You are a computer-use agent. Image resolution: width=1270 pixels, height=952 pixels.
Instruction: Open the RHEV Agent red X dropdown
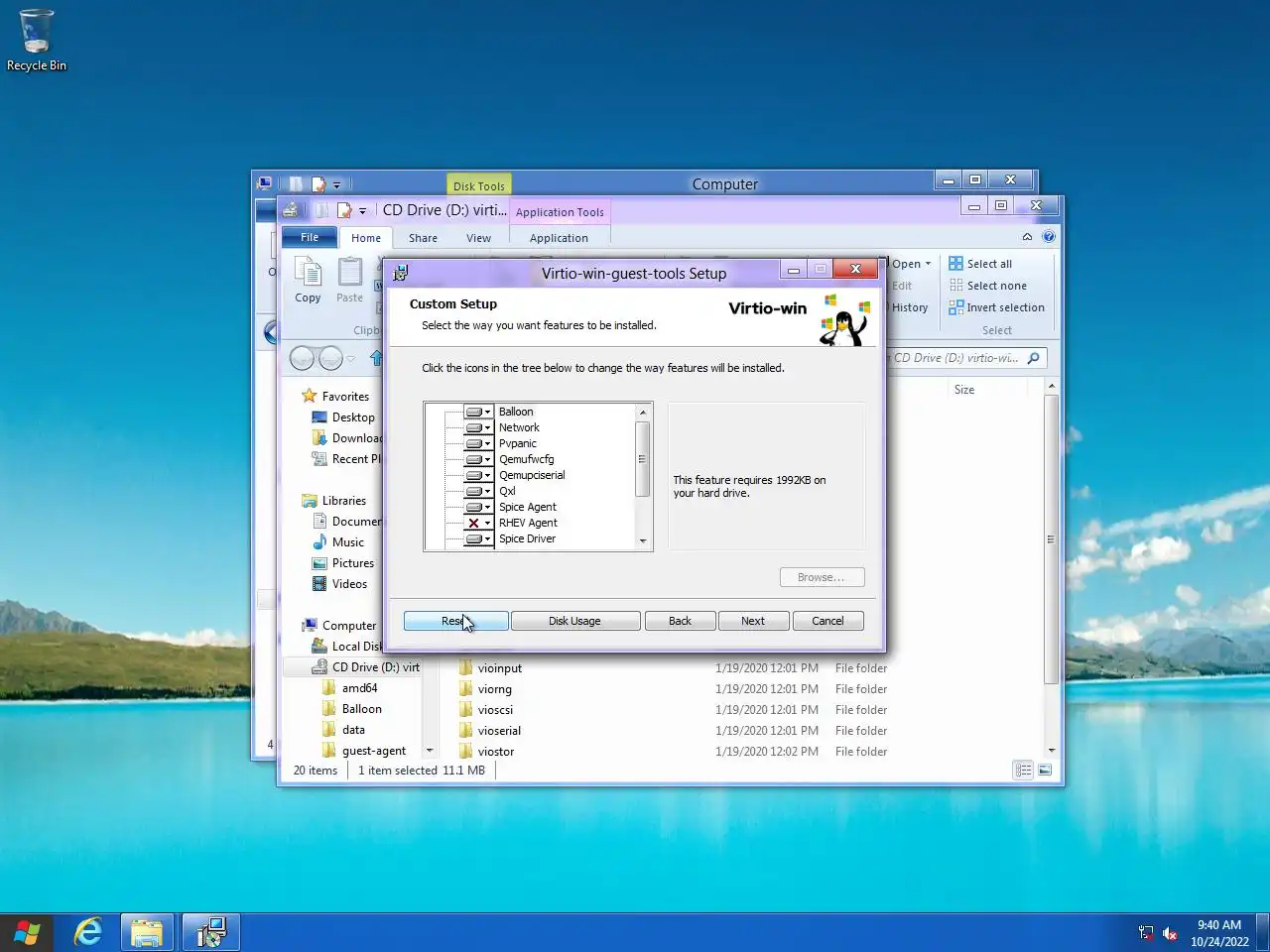coord(478,523)
